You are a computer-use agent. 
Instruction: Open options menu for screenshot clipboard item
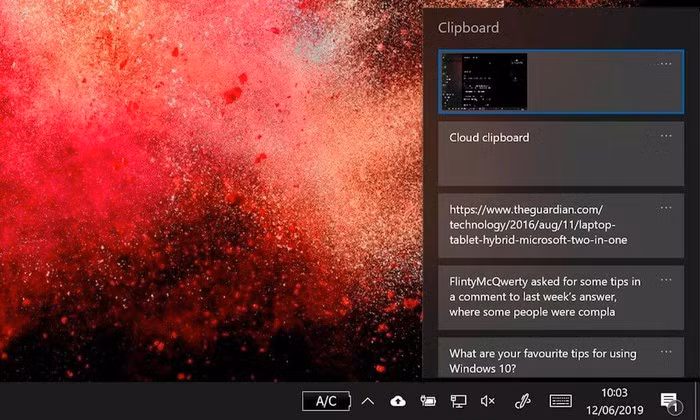pyautogui.click(x=666, y=64)
